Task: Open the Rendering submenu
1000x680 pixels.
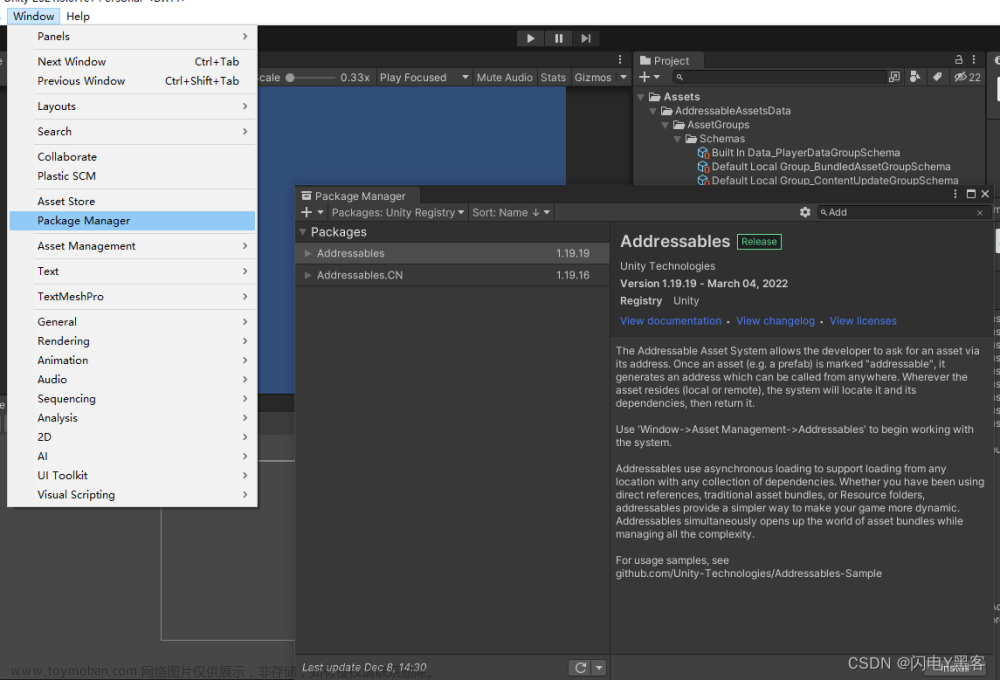Action: click(x=132, y=341)
